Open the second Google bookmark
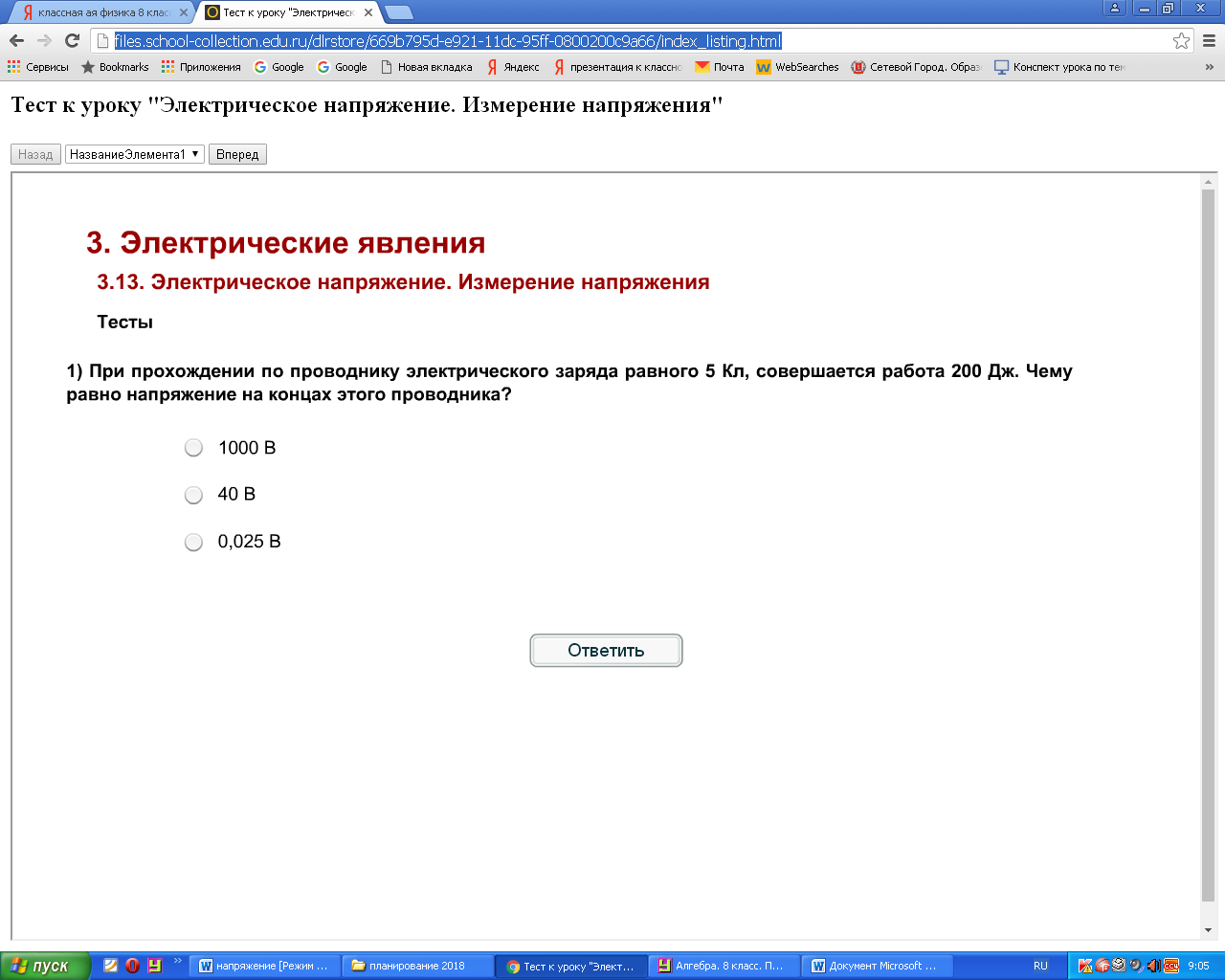1225x980 pixels. 343,67
